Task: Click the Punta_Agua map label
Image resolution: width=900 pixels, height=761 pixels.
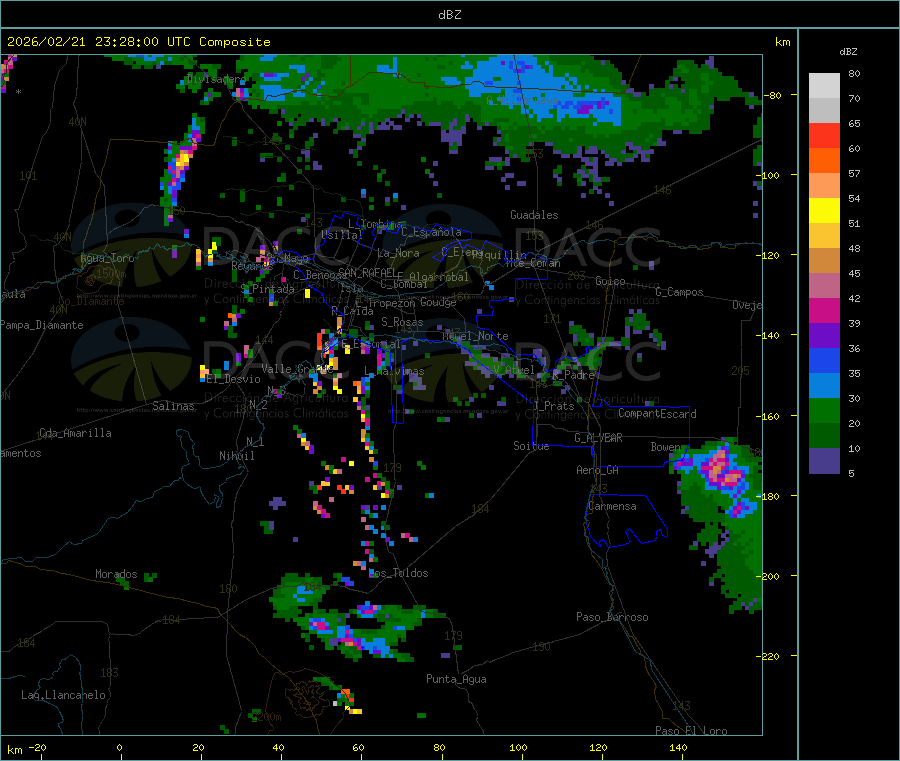Action: tap(456, 679)
